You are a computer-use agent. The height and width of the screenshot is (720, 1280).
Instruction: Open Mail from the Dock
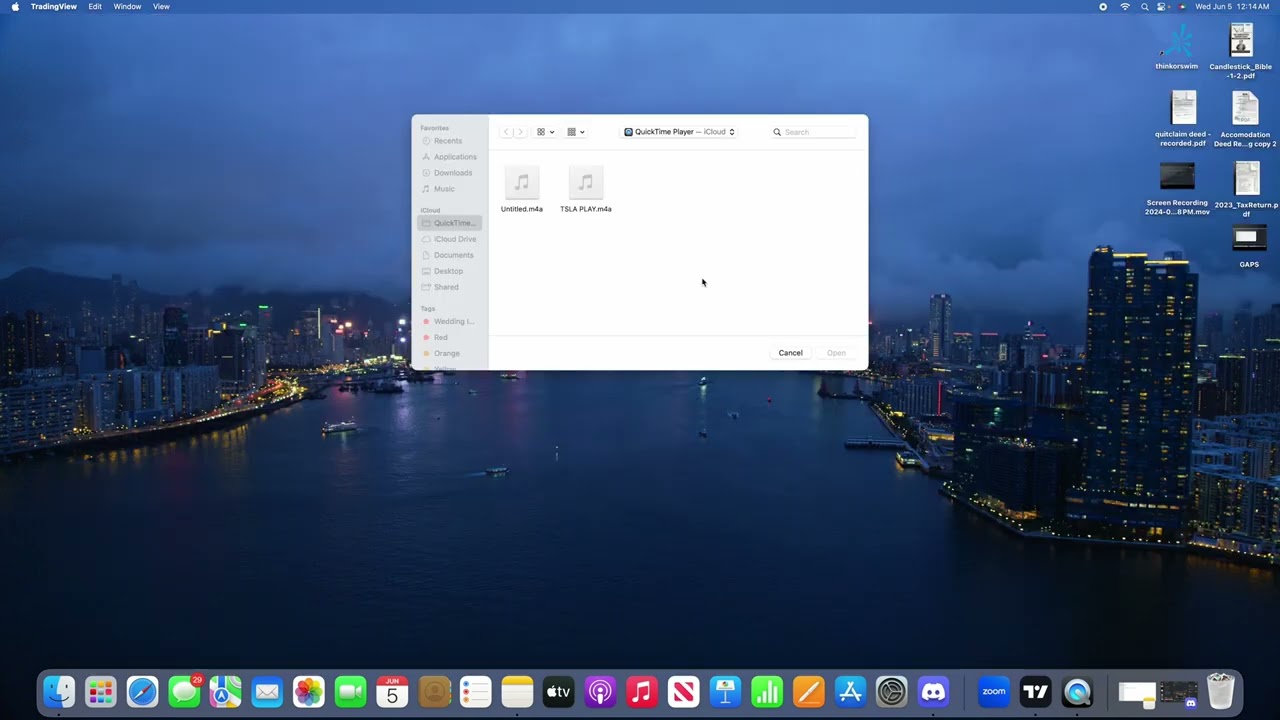pyautogui.click(x=267, y=691)
